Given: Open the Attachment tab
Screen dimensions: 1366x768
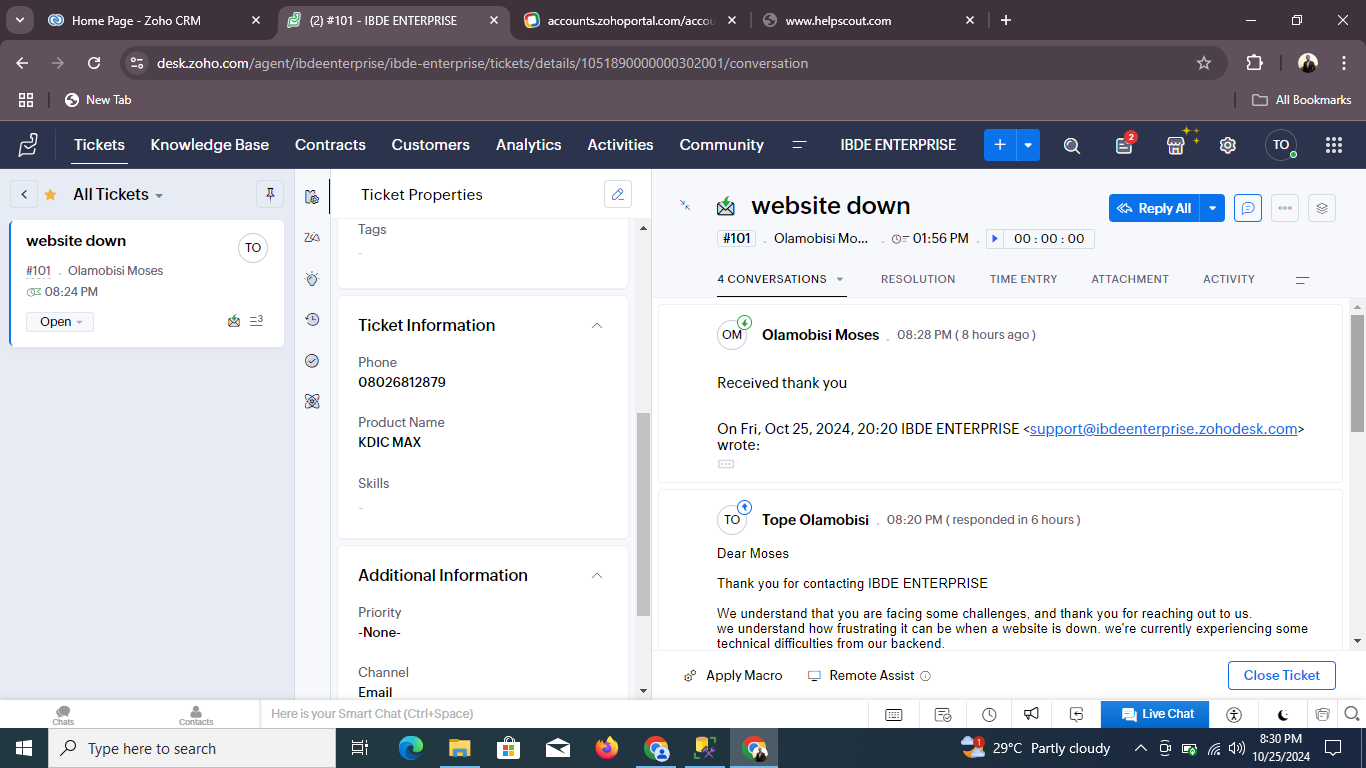Looking at the screenshot, I should coord(1130,279).
